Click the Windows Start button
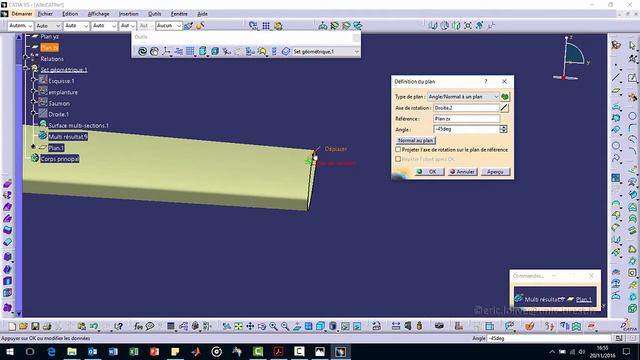 pyautogui.click(x=9, y=351)
